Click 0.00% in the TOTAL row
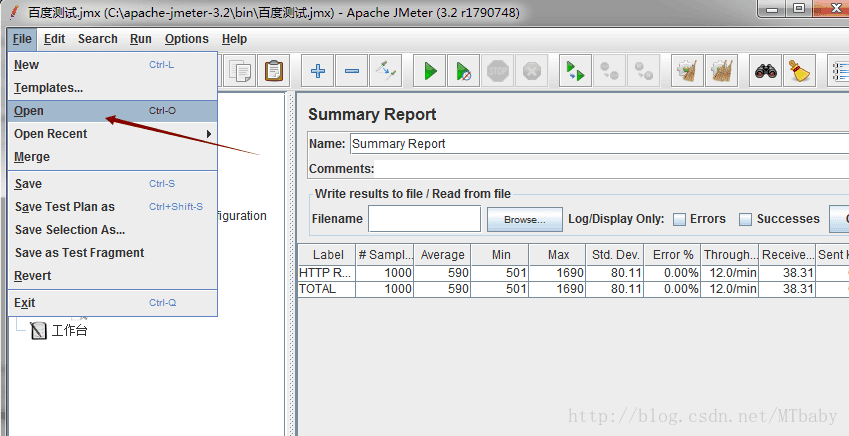849x436 pixels. click(672, 289)
